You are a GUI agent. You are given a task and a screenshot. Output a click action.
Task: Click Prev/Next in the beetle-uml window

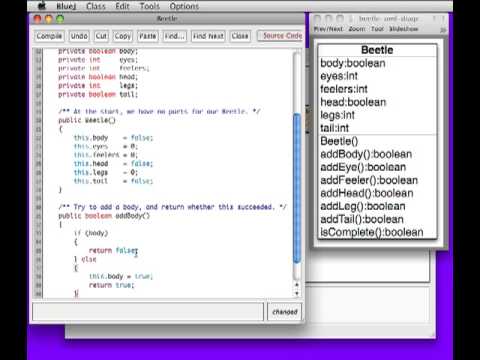328,29
